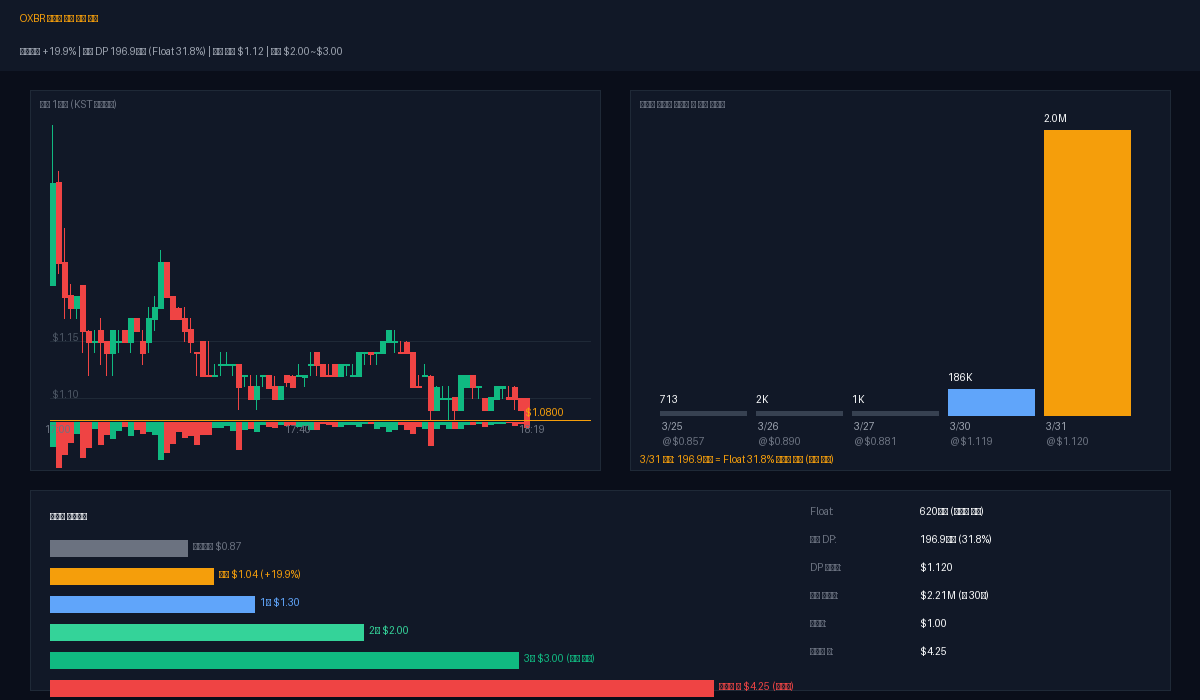
Task: Click the light green $2.00 target bar
Action: 207,632
